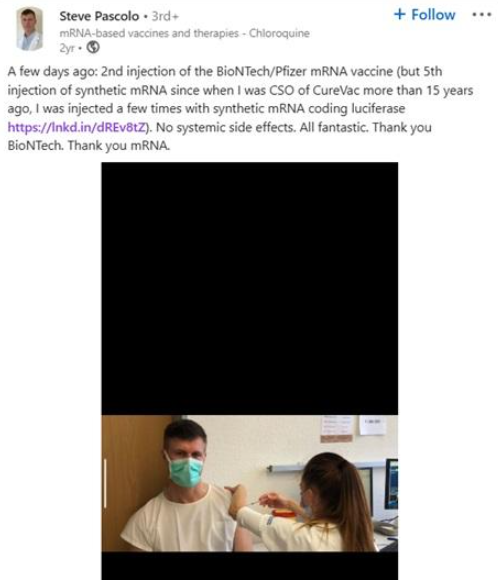Viewport: 498px width, 580px height.
Task: Click the mRNA-based vaccines headline text
Action: pyautogui.click(x=184, y=33)
